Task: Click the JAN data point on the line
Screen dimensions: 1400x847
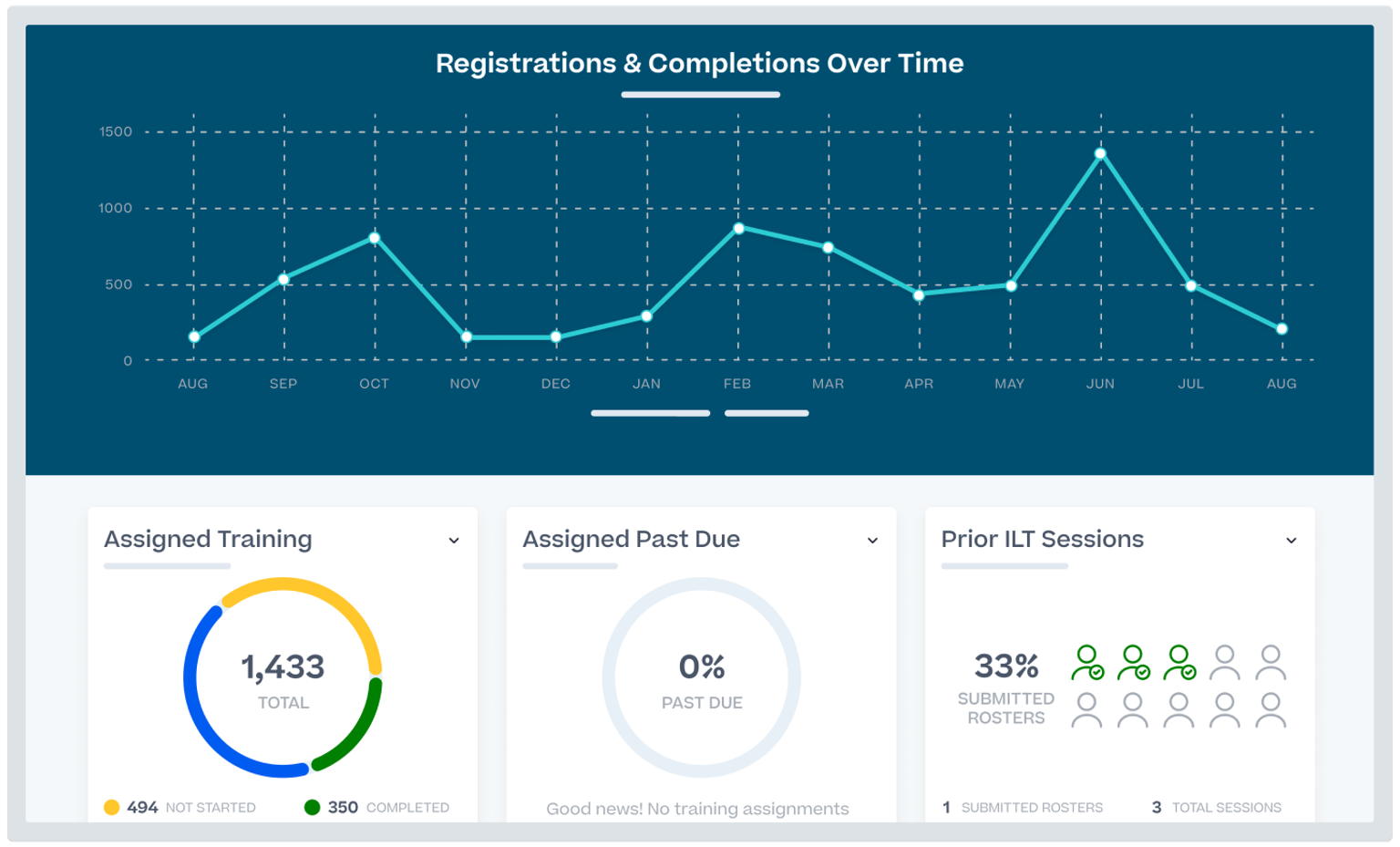Action: [647, 316]
